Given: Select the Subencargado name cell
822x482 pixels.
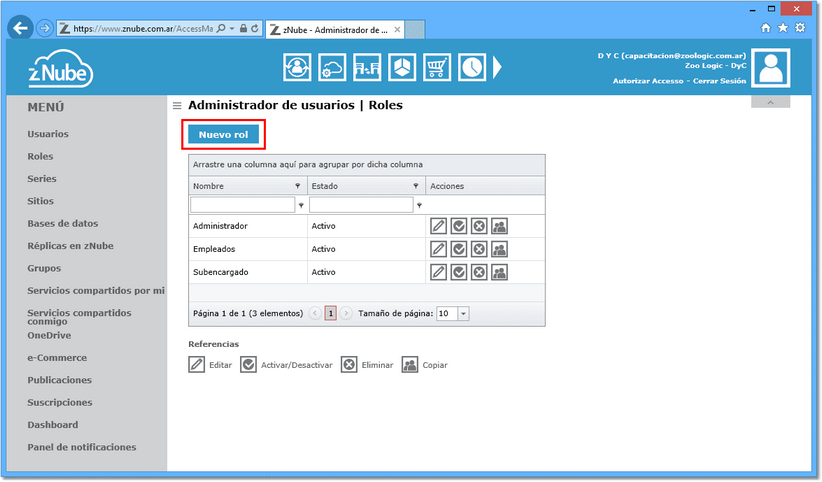Looking at the screenshot, I should click(247, 272).
